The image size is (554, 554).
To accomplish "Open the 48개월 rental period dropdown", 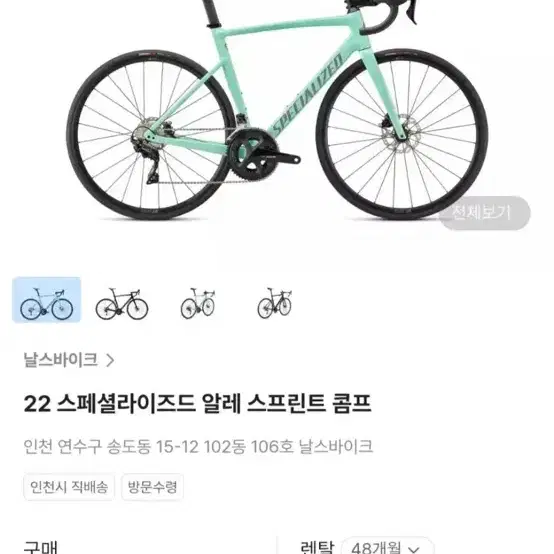I will 388,547.
